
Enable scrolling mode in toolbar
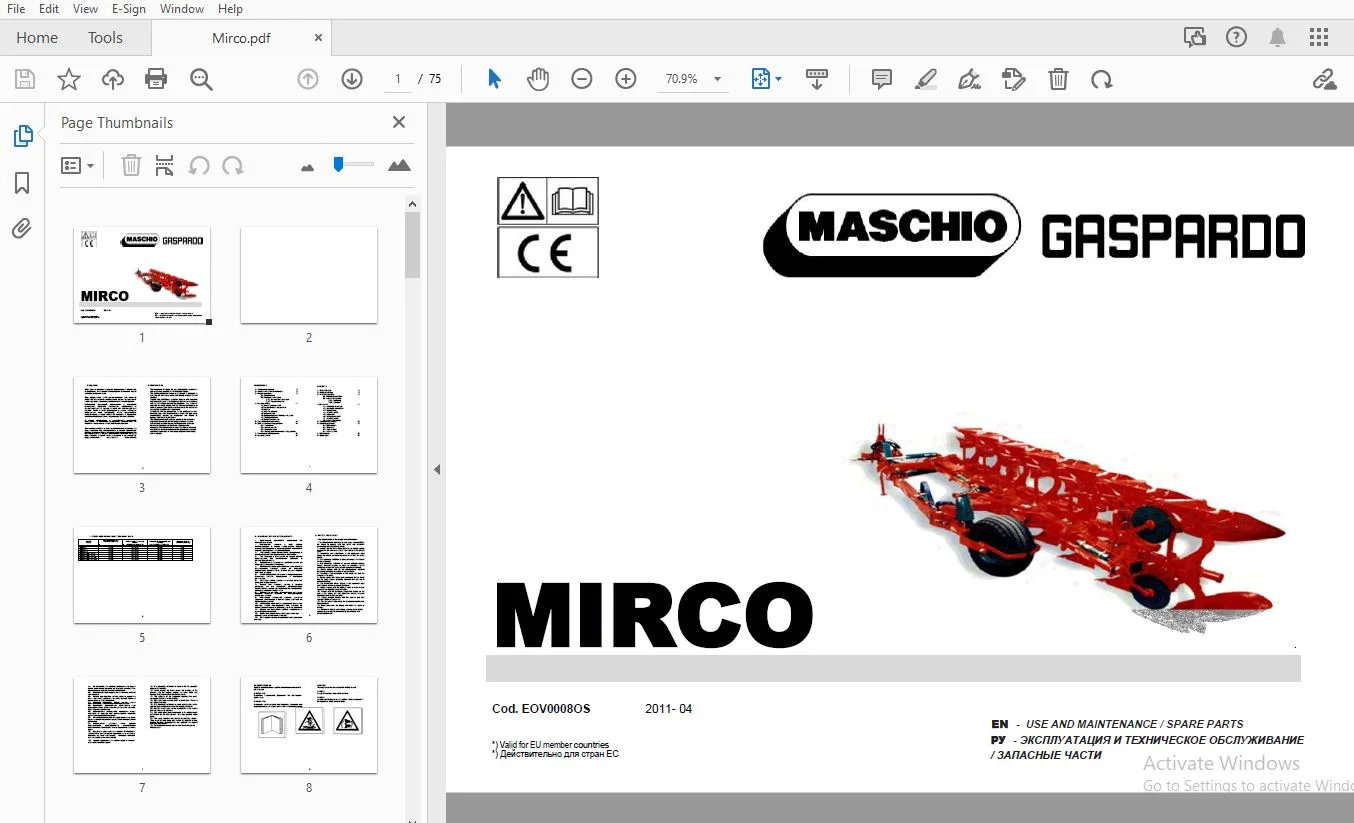click(x=817, y=79)
